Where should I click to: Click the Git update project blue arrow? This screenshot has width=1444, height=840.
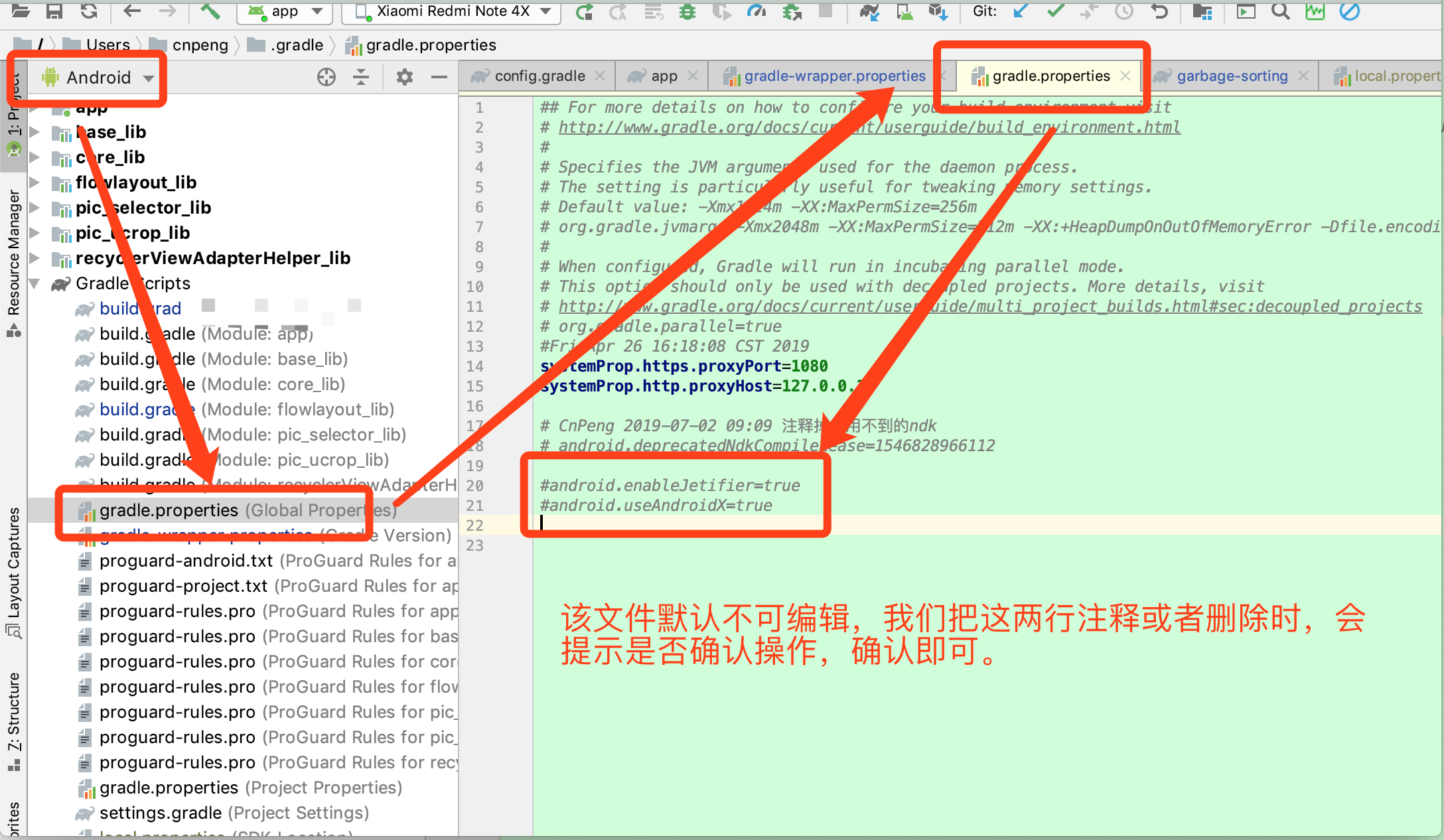(1021, 11)
